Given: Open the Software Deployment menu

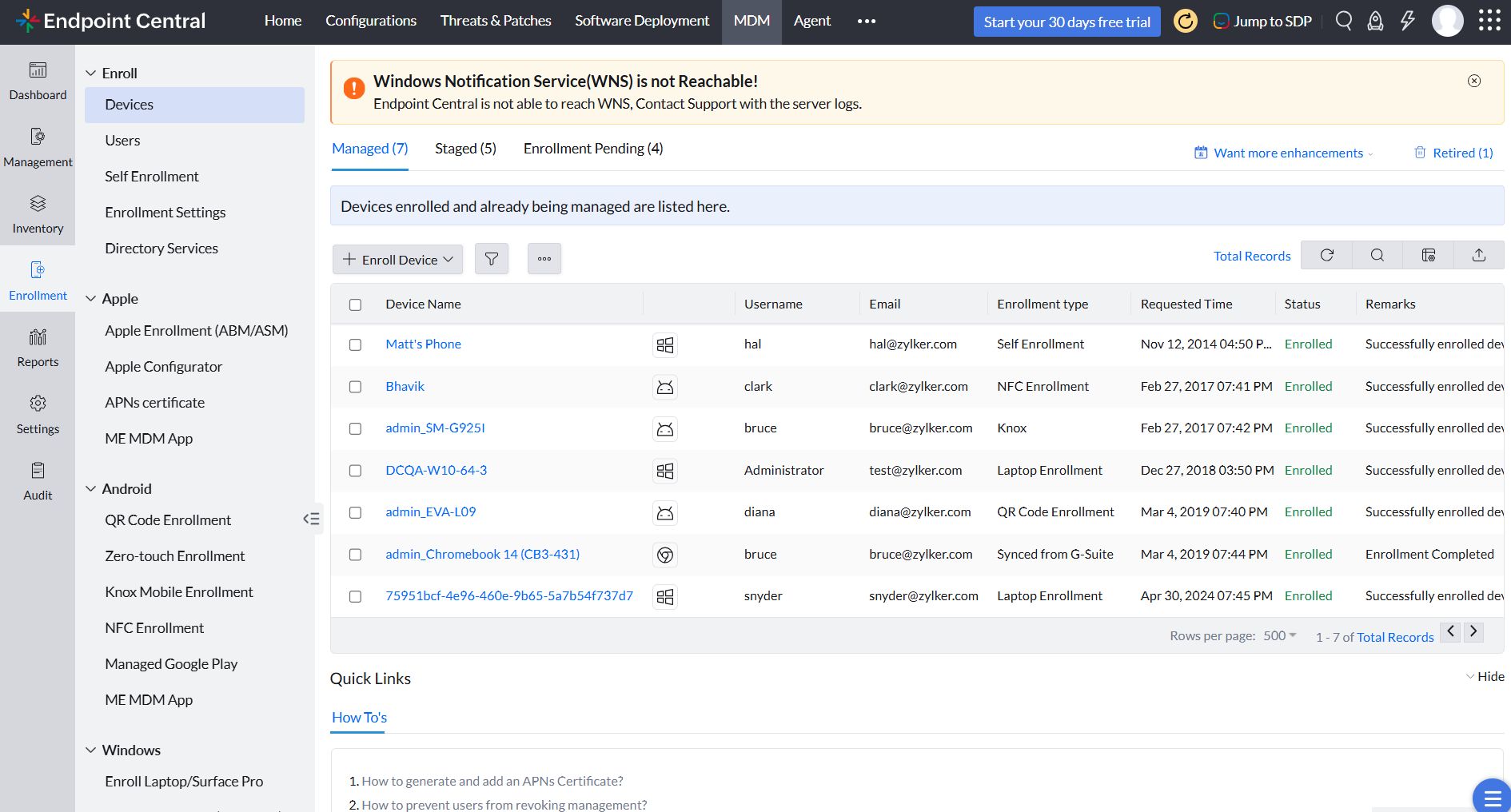Looking at the screenshot, I should pyautogui.click(x=642, y=21).
